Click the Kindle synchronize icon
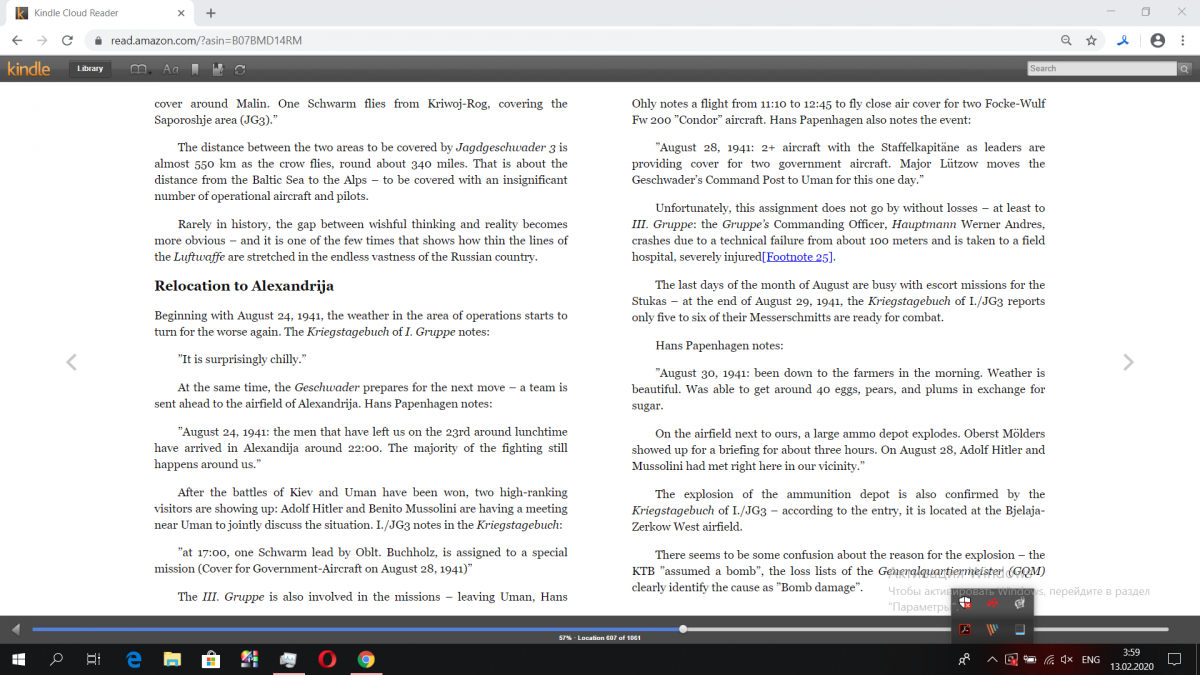This screenshot has width=1200, height=675. click(x=240, y=69)
